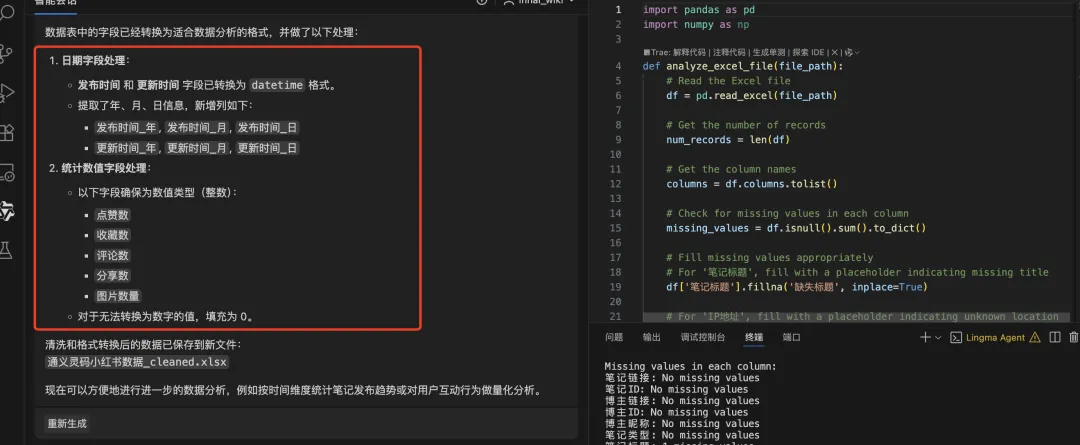Select the 智能会话 tab
Image resolution: width=1080 pixels, height=445 pixels.
point(56,2)
